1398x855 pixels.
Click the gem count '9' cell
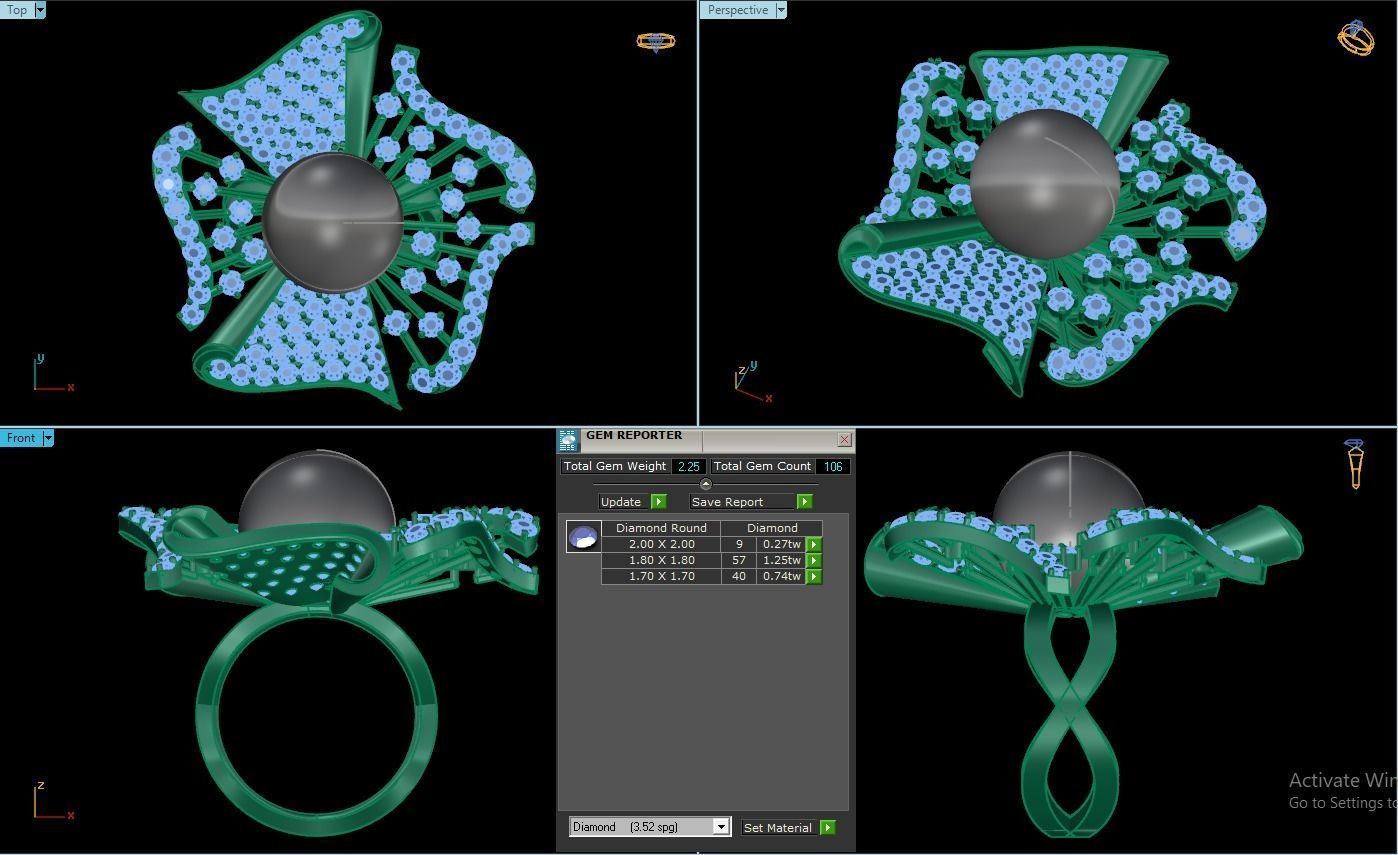[x=739, y=544]
